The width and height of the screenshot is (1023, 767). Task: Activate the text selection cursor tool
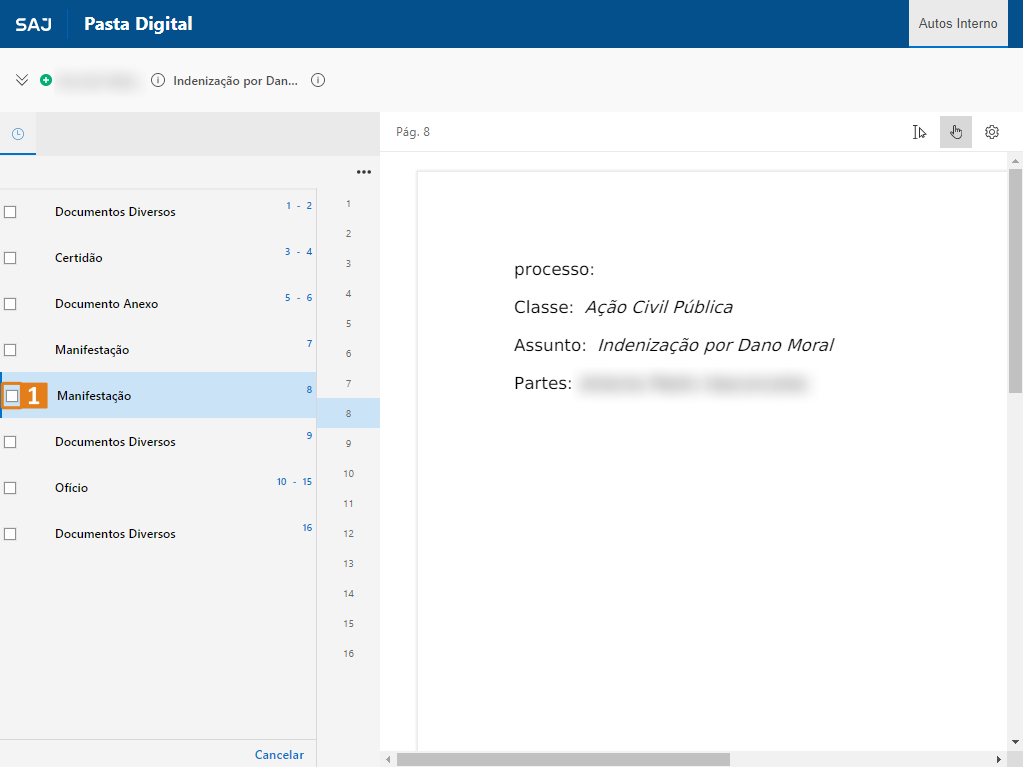click(919, 132)
